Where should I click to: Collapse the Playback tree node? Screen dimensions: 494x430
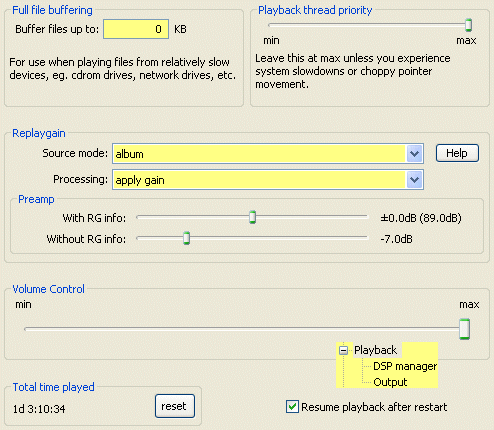point(343,351)
